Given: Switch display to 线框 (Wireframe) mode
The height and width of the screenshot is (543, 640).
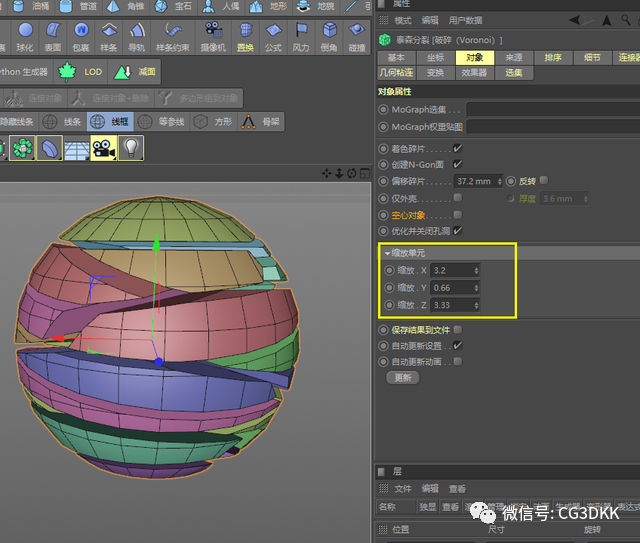Looking at the screenshot, I should [x=110, y=122].
